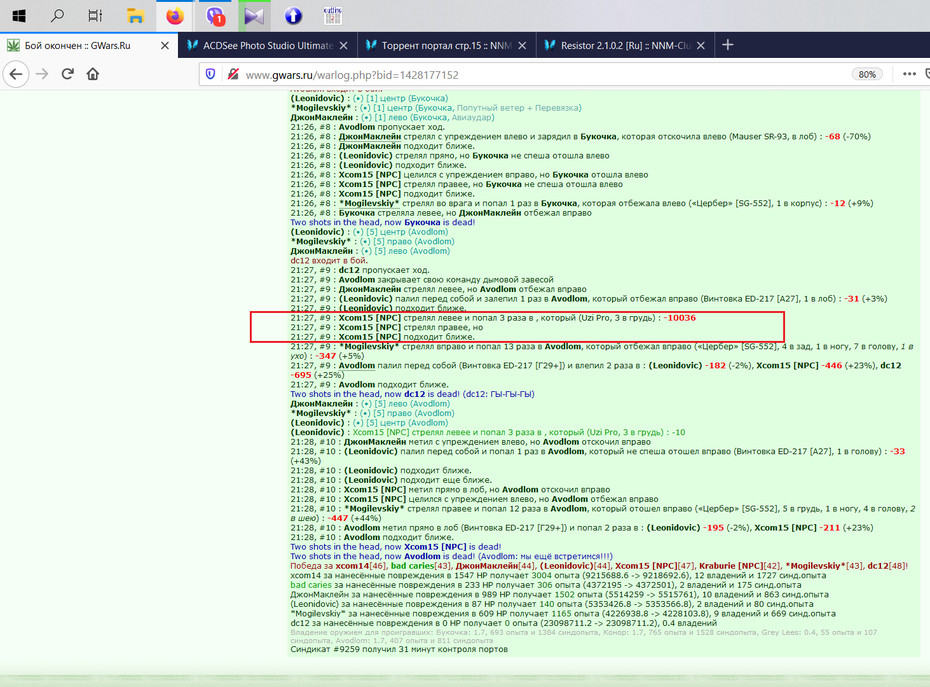Image resolution: width=930 pixels, height=687 pixels.
Task: Show tracking protection shield info
Action: pyautogui.click(x=211, y=74)
